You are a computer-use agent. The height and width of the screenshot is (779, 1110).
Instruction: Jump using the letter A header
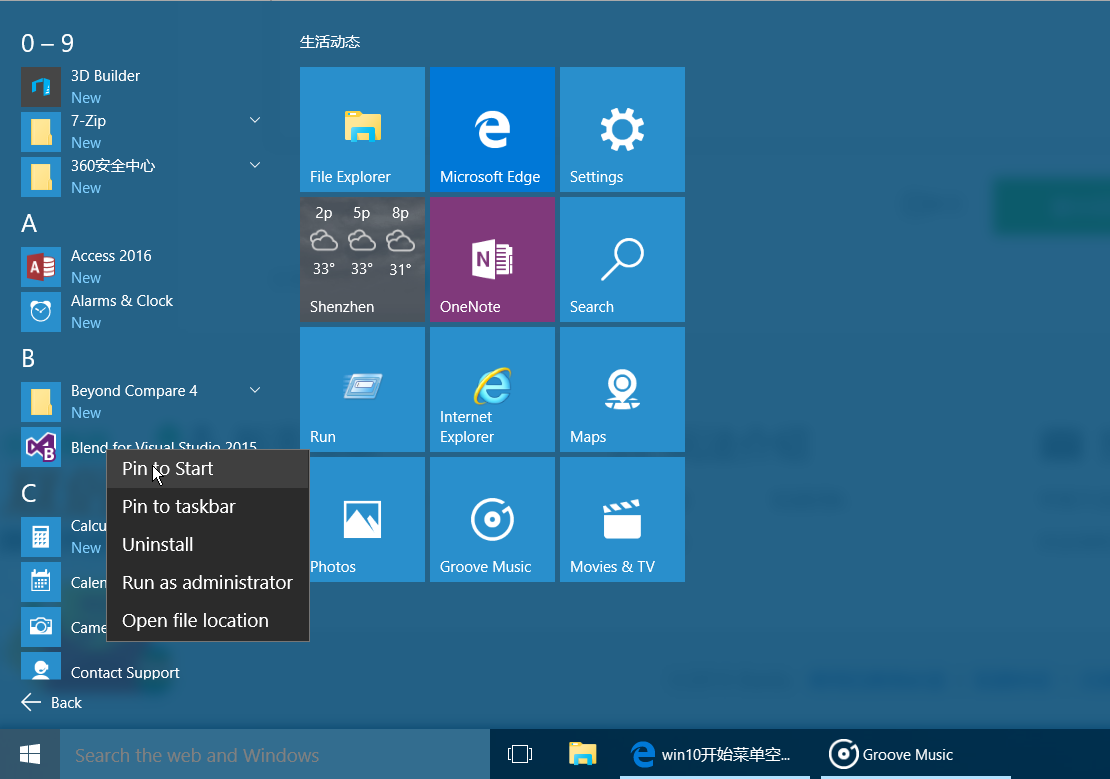pyautogui.click(x=29, y=224)
